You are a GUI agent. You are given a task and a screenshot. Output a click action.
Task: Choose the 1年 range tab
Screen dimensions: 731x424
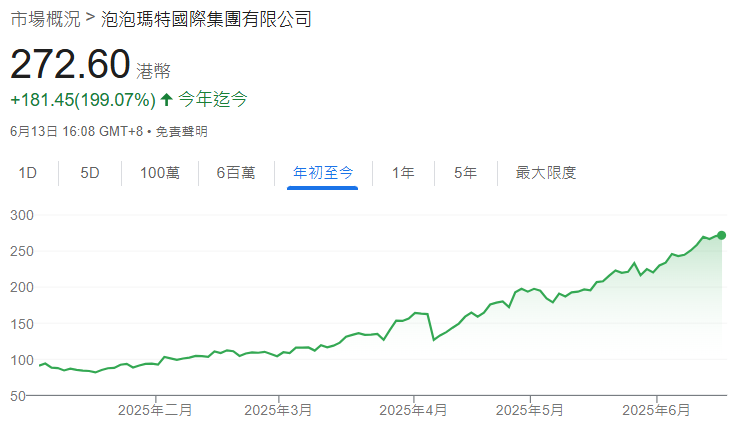pyautogui.click(x=403, y=173)
